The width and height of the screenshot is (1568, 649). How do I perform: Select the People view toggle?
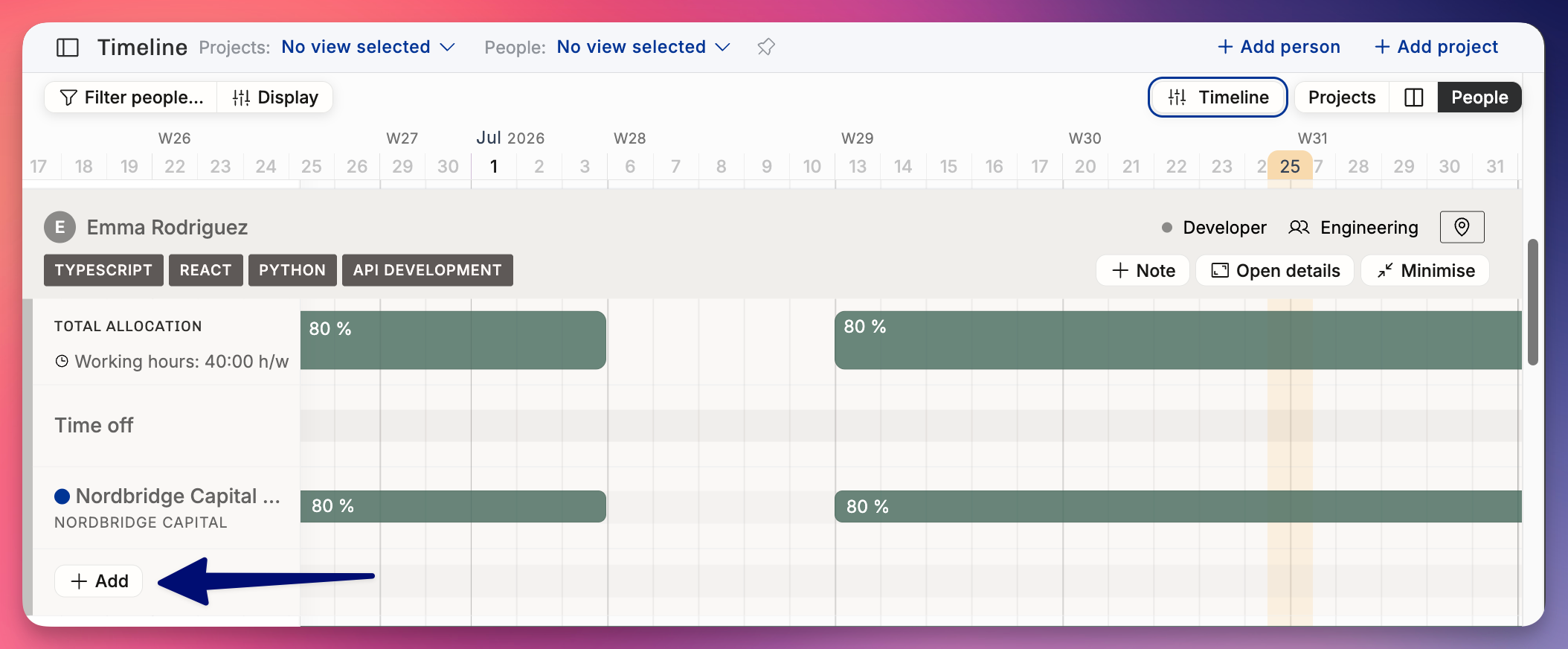click(x=1479, y=97)
